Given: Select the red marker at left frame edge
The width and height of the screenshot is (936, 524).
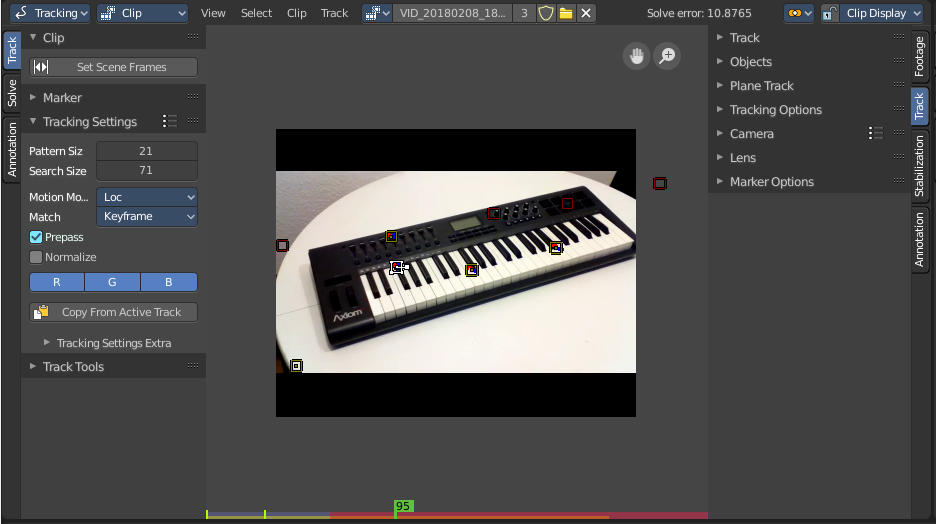Looking at the screenshot, I should pyautogui.click(x=282, y=245).
